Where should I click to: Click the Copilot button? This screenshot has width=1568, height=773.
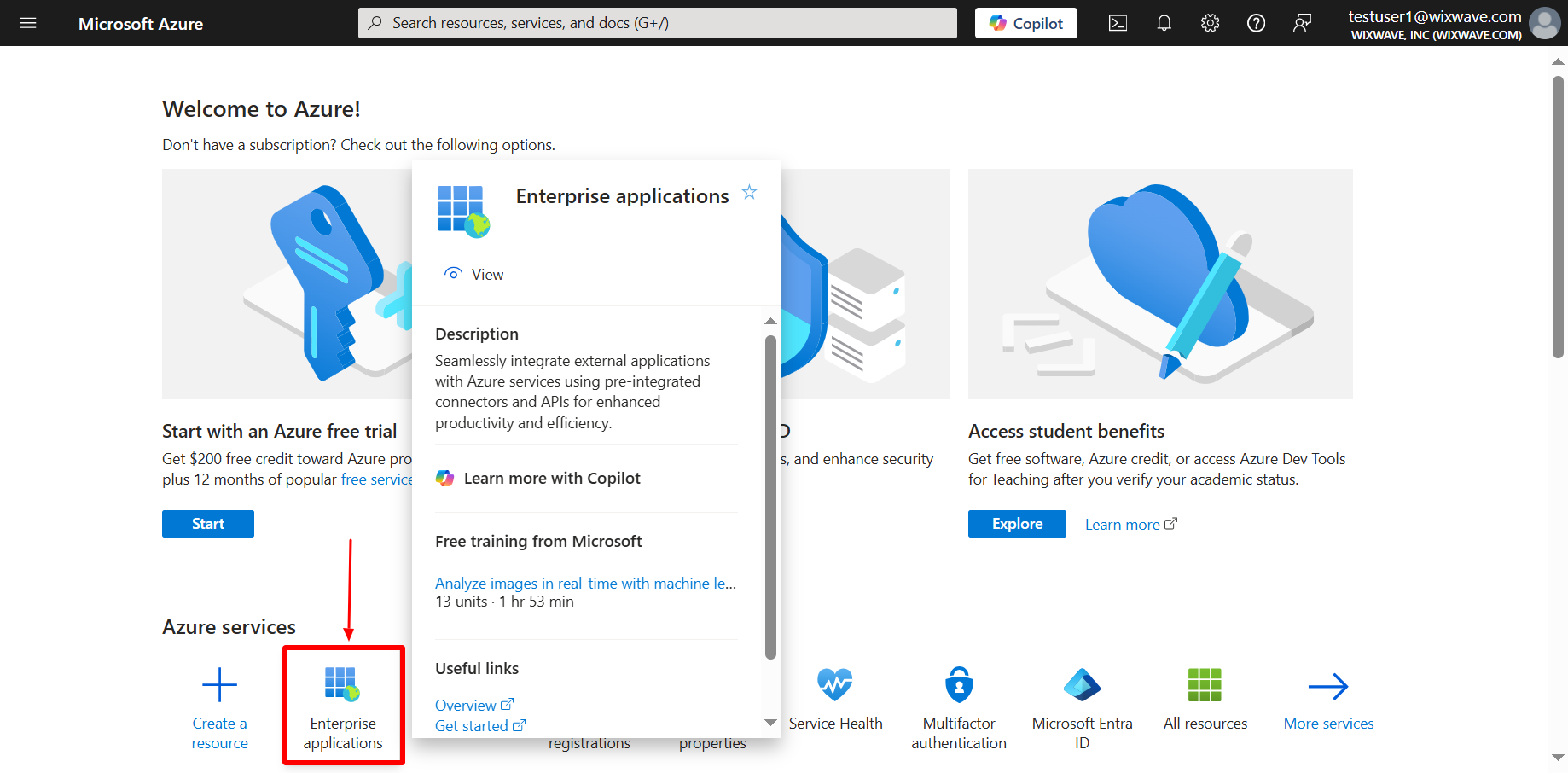1025,23
